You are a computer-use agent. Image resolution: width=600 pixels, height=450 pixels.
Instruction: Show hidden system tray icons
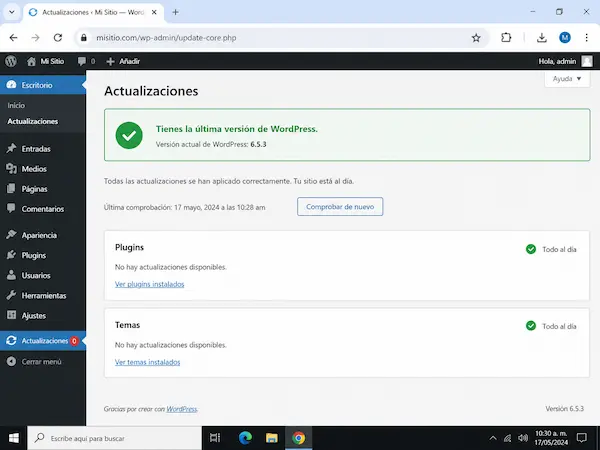pos(493,438)
